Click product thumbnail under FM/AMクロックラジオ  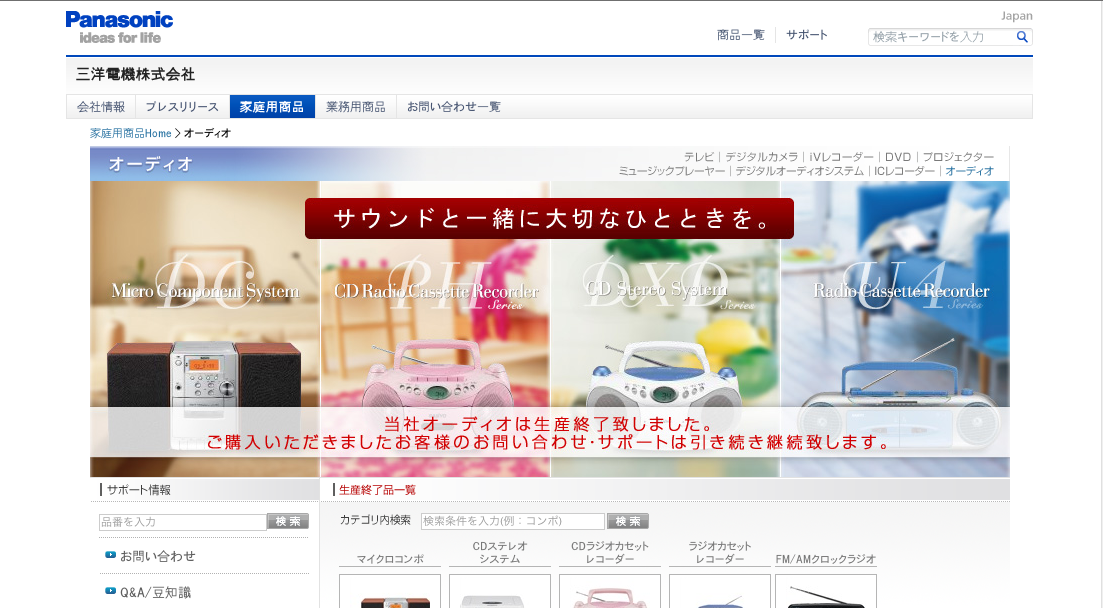tap(826, 592)
